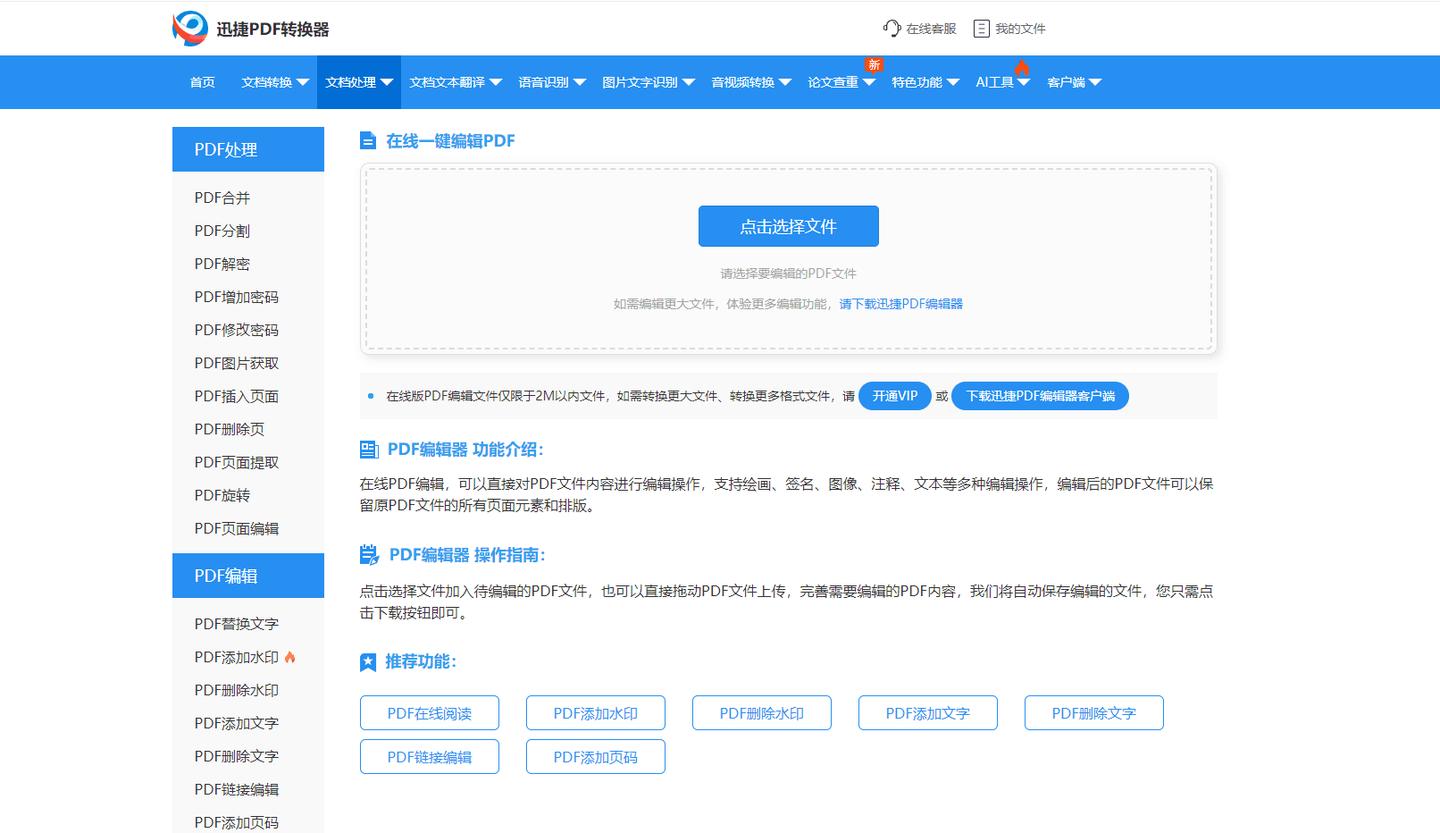1440x833 pixels.
Task: Select PDF删除水印 in the sidebar list
Action: tap(236, 690)
